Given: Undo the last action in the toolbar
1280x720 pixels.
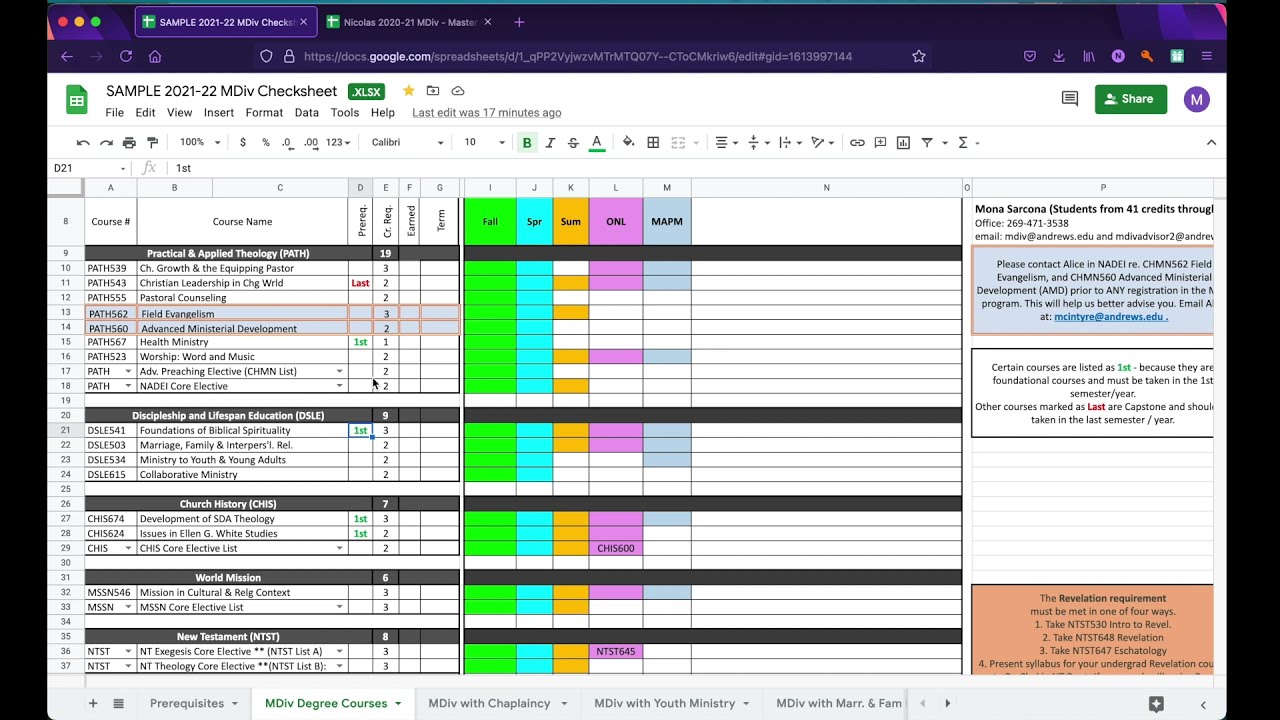Looking at the screenshot, I should pos(83,143).
